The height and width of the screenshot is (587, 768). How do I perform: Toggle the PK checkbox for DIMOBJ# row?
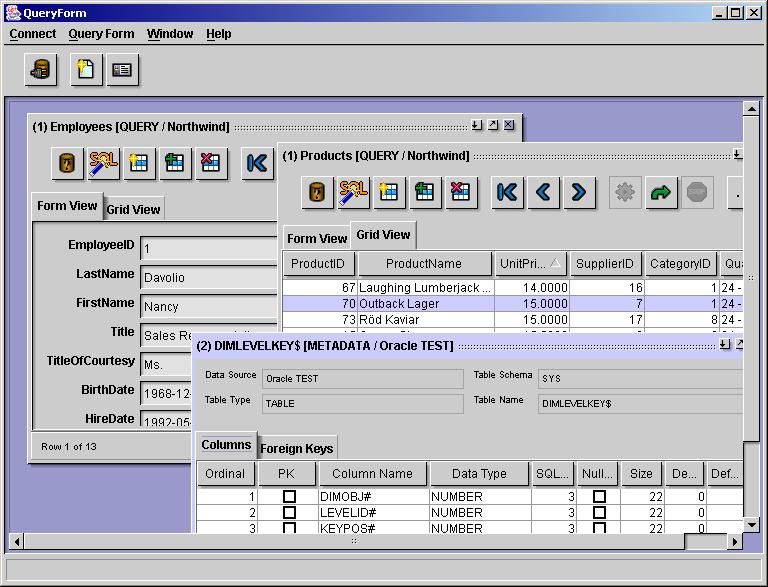pyautogui.click(x=289, y=496)
